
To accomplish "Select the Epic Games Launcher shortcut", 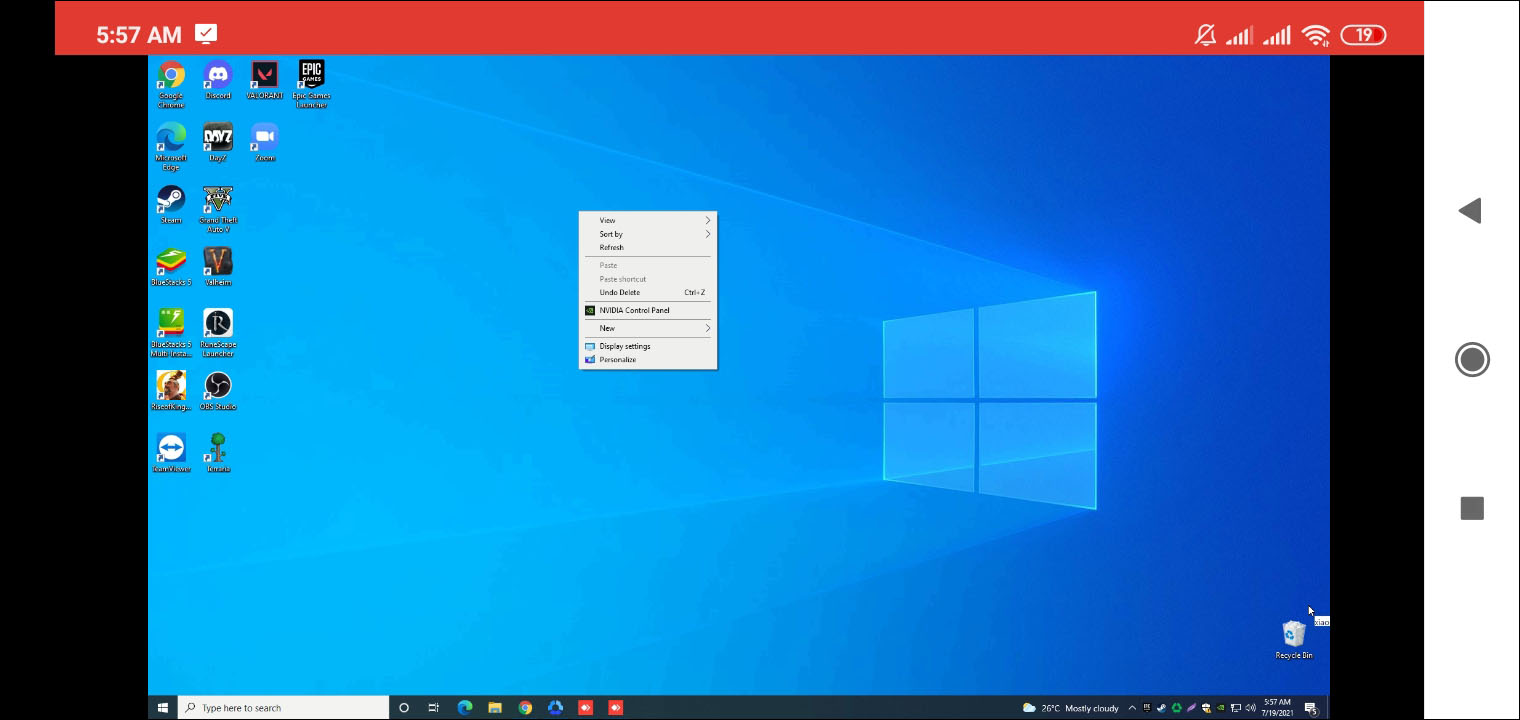I will pyautogui.click(x=311, y=76).
